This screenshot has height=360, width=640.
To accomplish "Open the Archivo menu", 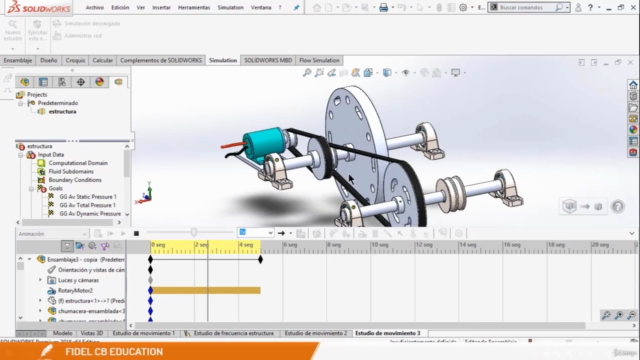I will pyautogui.click(x=95, y=7).
